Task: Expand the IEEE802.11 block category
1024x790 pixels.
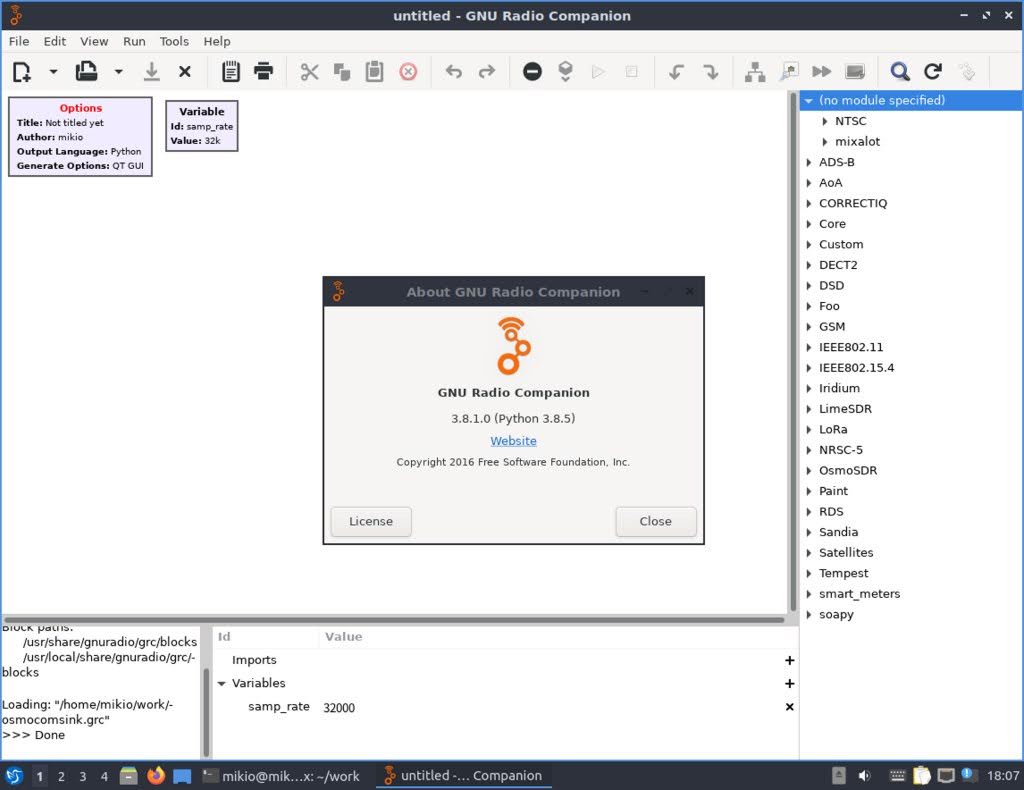Action: click(808, 347)
